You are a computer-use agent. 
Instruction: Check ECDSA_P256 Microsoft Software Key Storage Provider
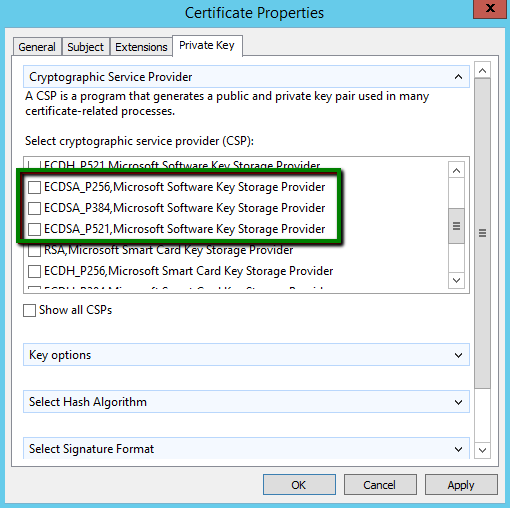[34, 187]
